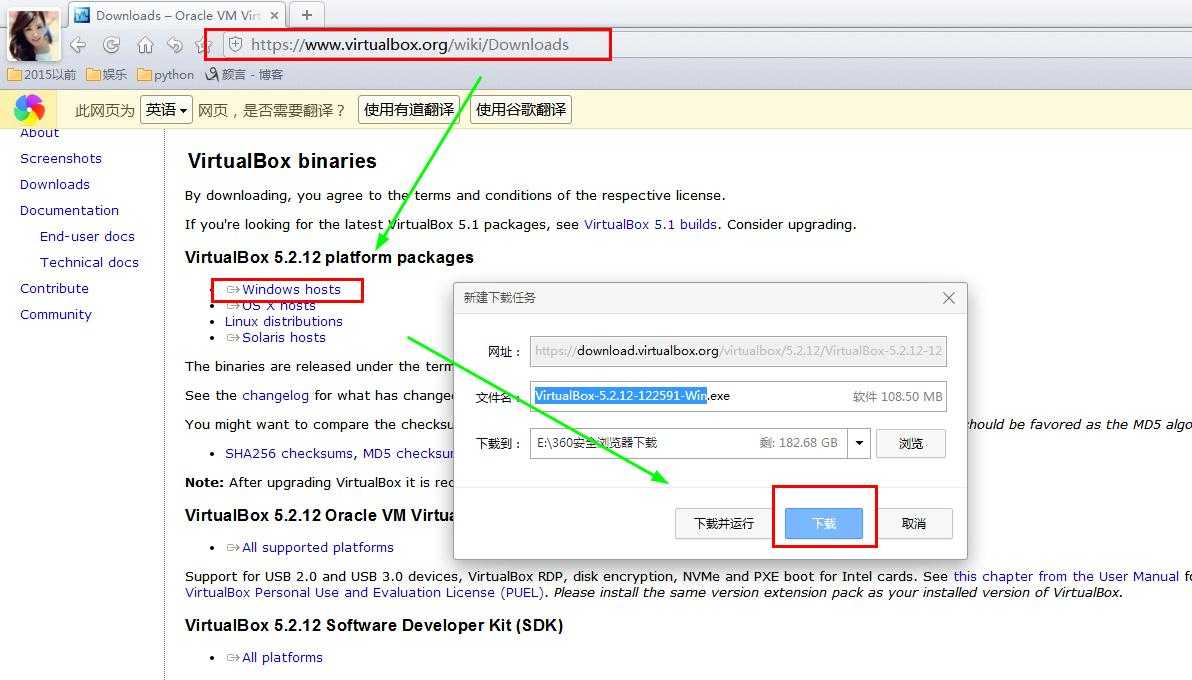
Task: Open the VirtualBox Personal Use and Evaluation License link
Action: (364, 593)
